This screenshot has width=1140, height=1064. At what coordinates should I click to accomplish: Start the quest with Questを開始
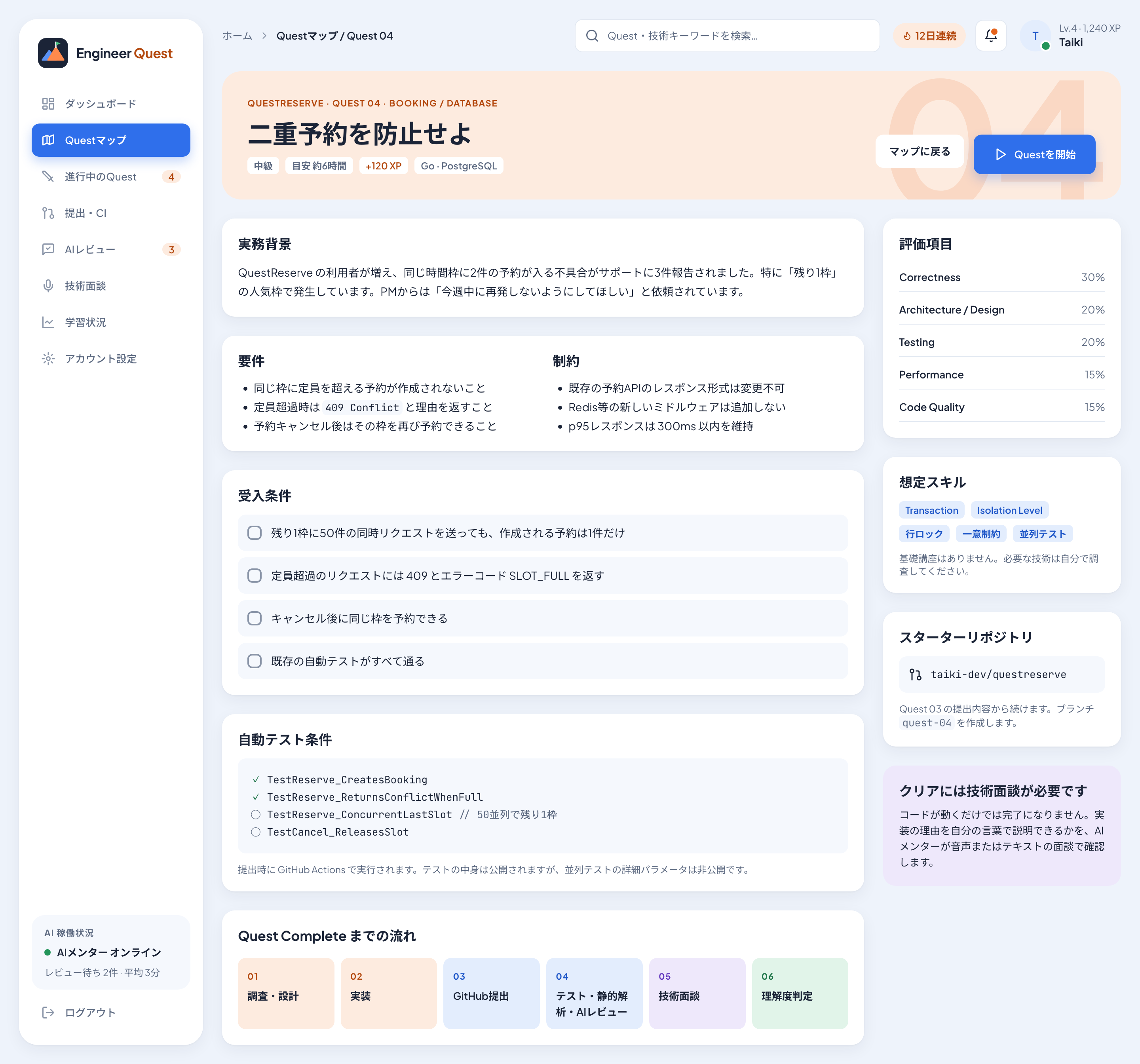pos(1034,154)
